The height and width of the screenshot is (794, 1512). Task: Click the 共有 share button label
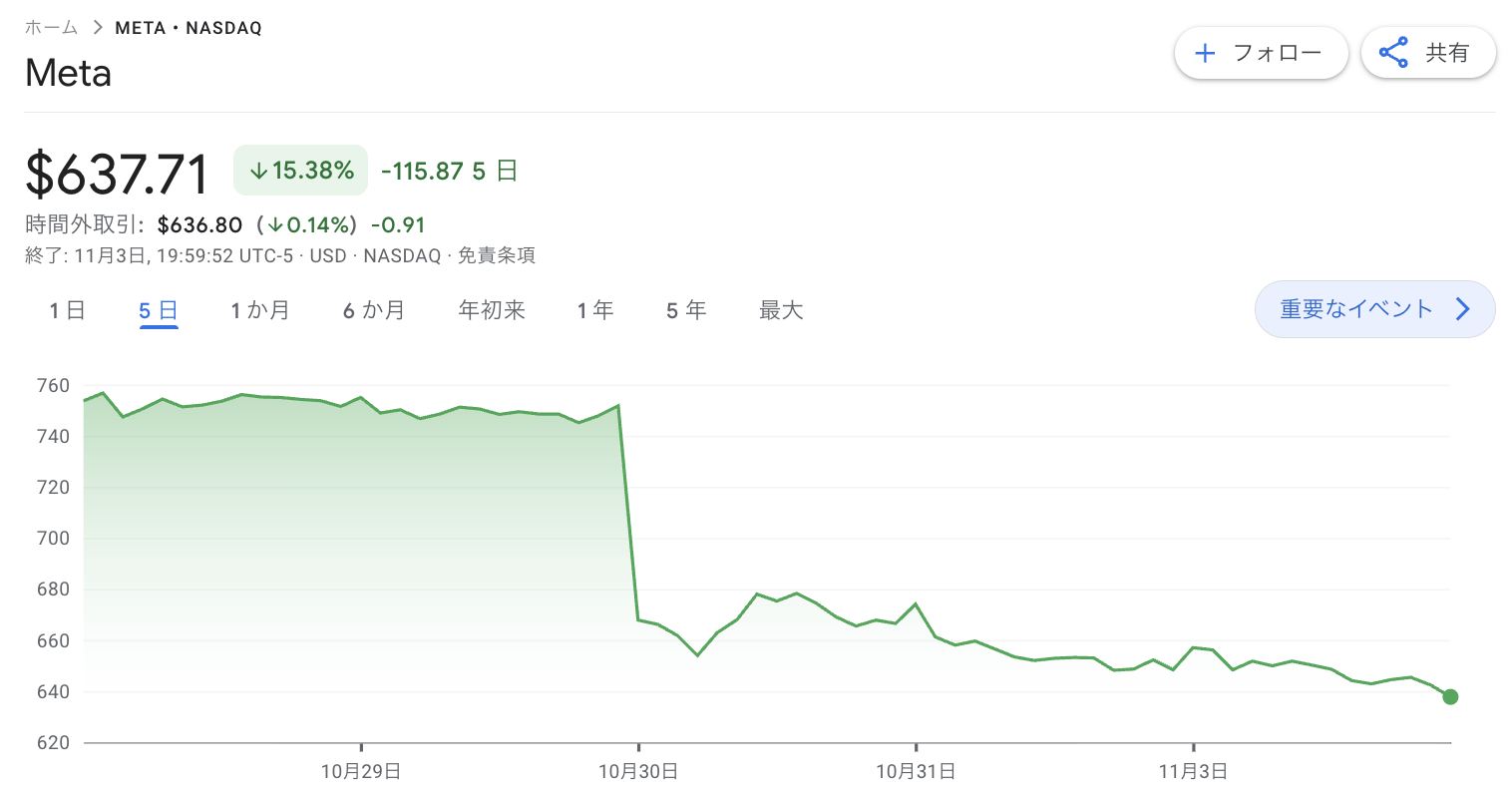point(1447,53)
